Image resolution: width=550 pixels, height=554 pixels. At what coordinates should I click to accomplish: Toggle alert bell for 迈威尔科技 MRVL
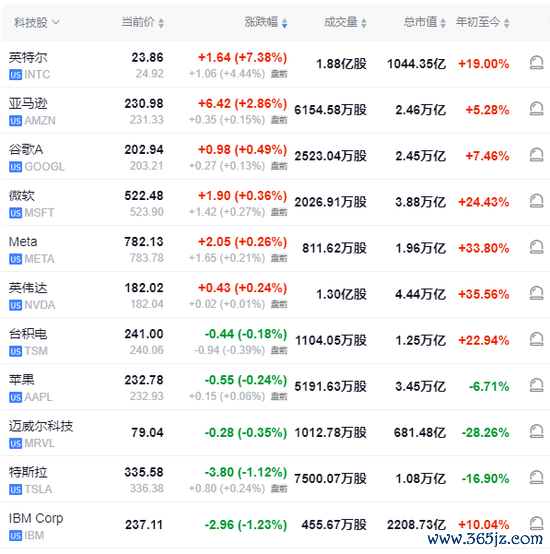pos(536,431)
